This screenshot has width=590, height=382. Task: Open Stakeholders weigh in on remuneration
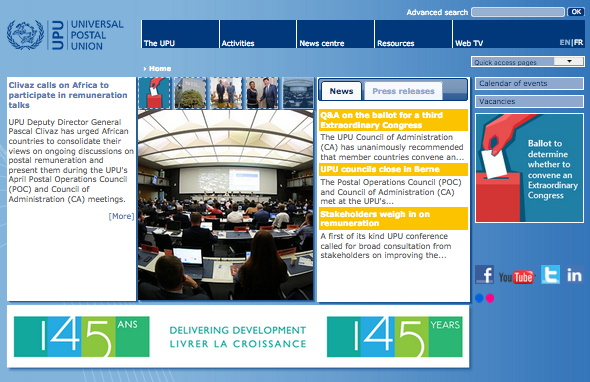pos(393,219)
